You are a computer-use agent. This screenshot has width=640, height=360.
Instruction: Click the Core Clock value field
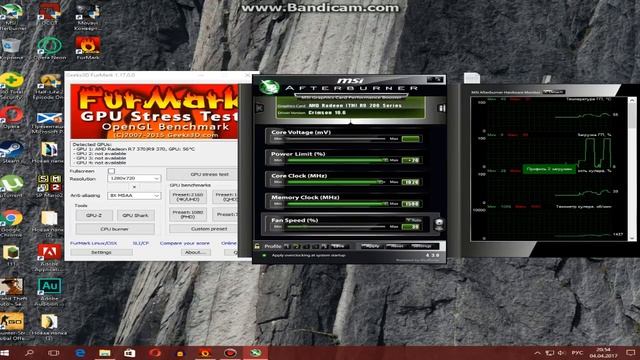[411, 182]
